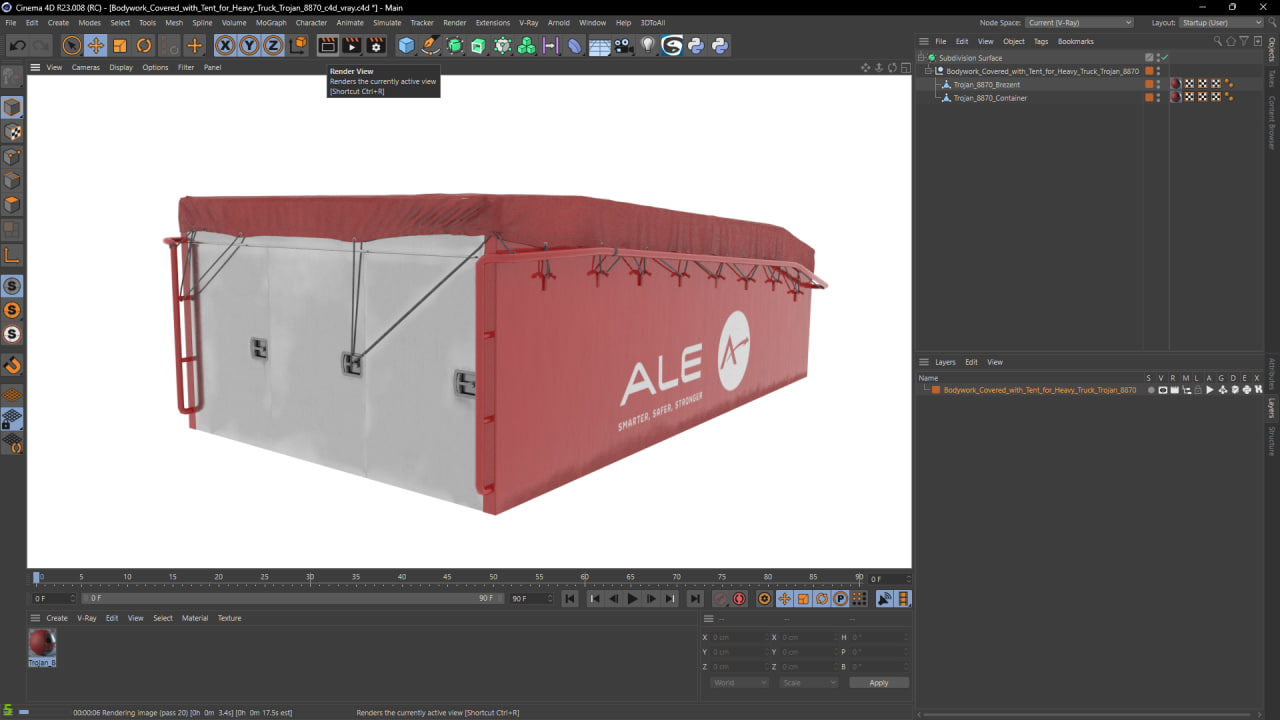Toggle visibility dots for Trojan_8870_Container
The width and height of the screenshot is (1280, 720).
[1159, 97]
